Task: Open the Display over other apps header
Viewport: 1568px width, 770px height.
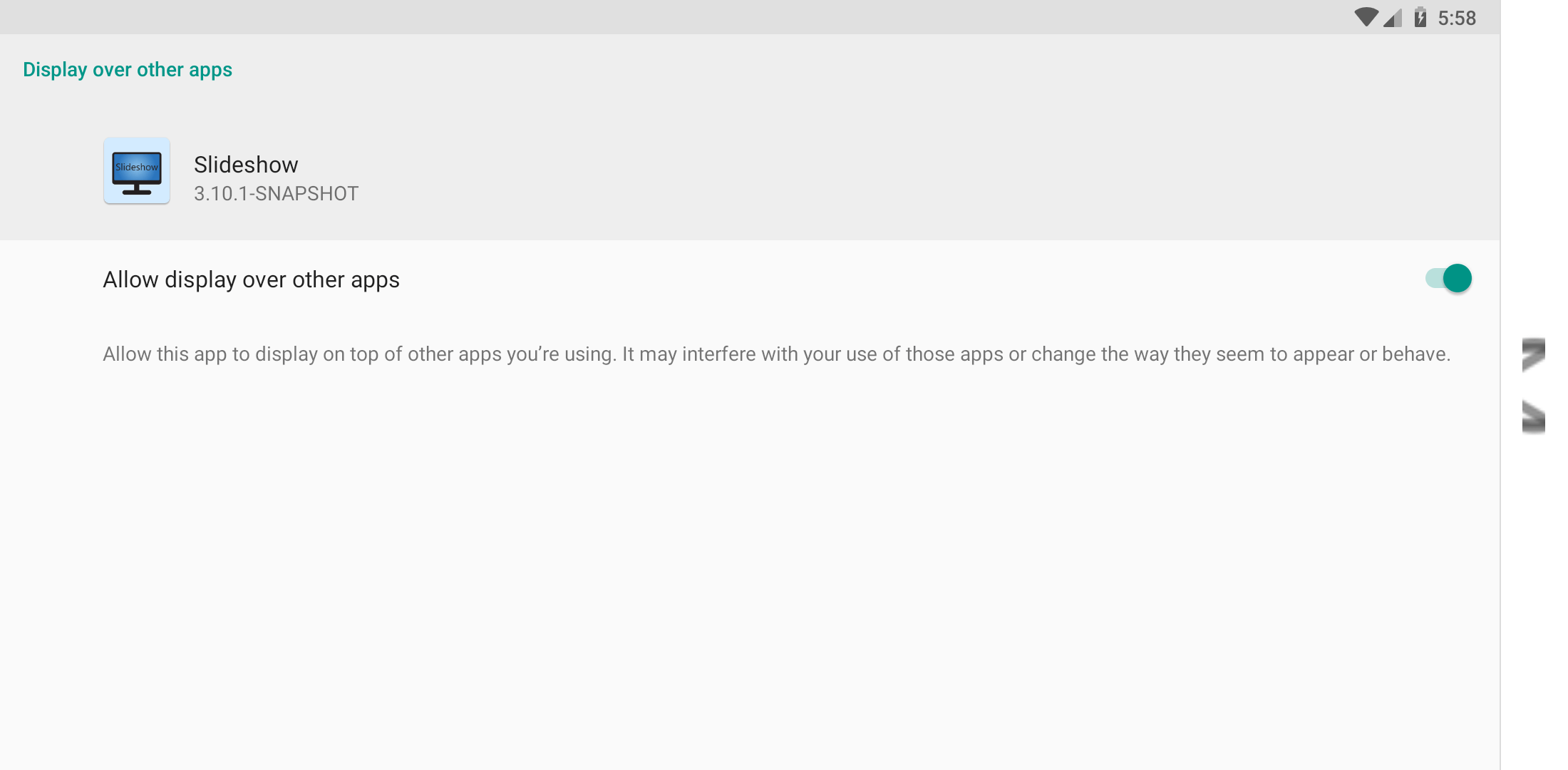Action: tap(128, 69)
